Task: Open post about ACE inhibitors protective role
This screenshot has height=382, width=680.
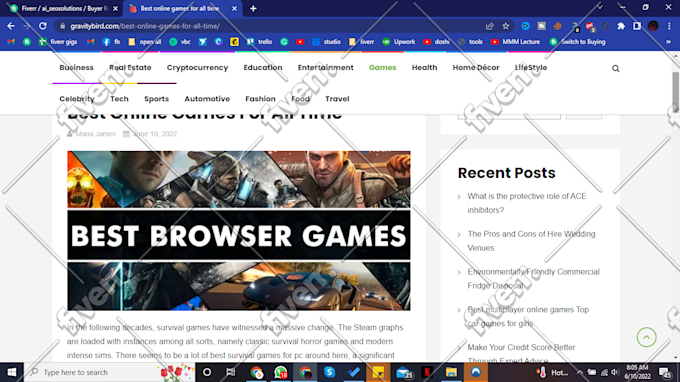Action: (527, 203)
